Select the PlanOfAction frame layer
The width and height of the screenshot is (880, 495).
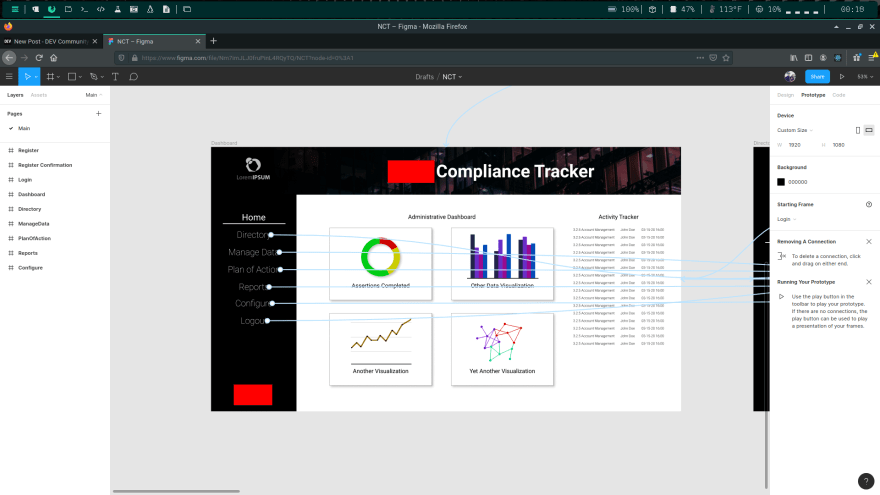coord(34,238)
